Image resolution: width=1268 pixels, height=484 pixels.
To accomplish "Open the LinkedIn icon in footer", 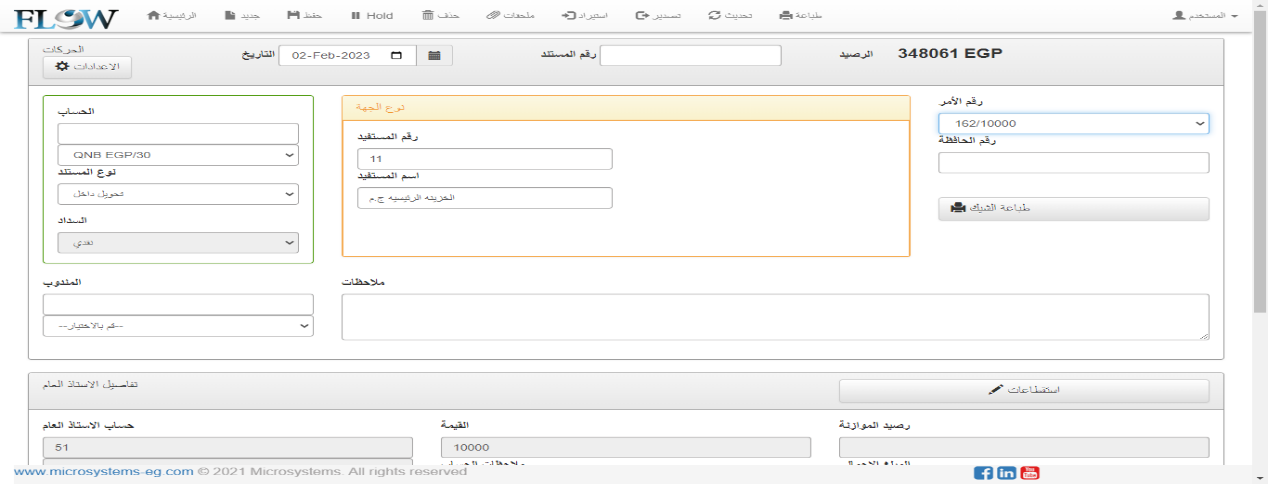I will pos(1007,473).
